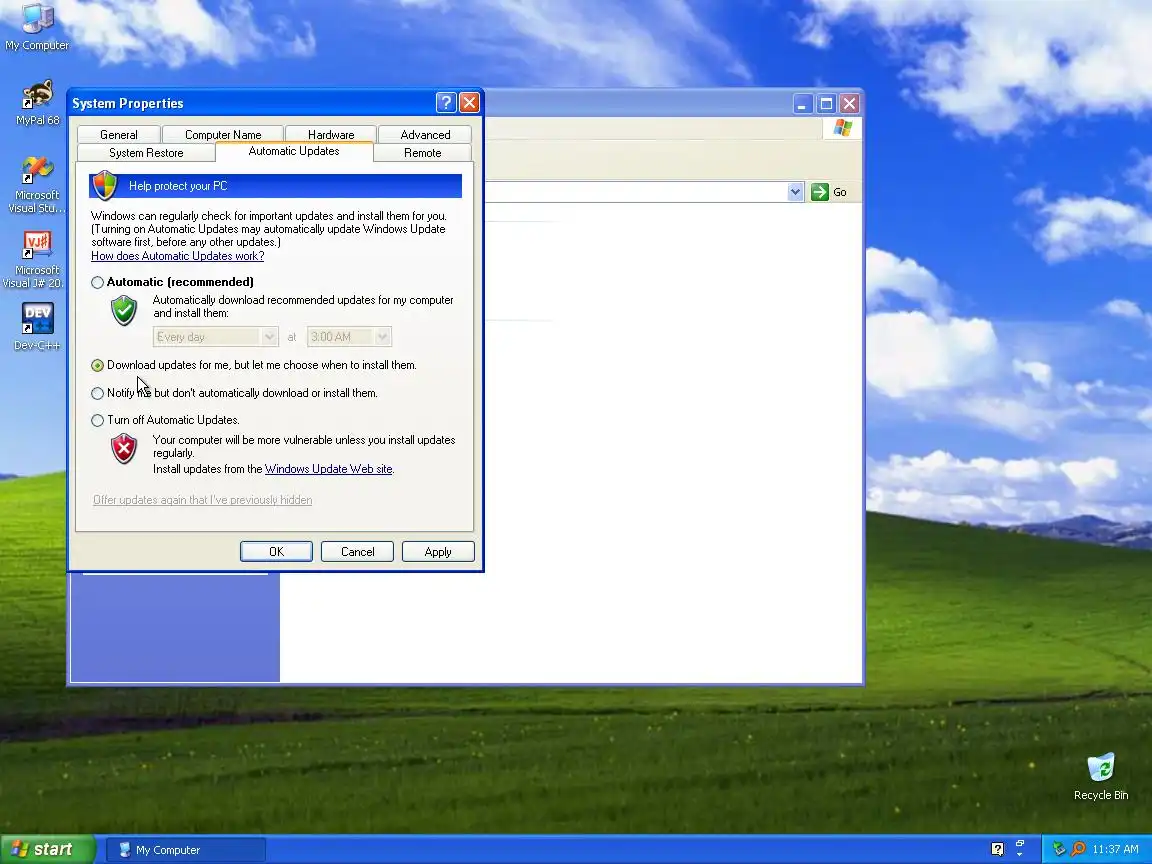1152x864 pixels.
Task: Click OK in System Properties
Action: click(x=276, y=552)
